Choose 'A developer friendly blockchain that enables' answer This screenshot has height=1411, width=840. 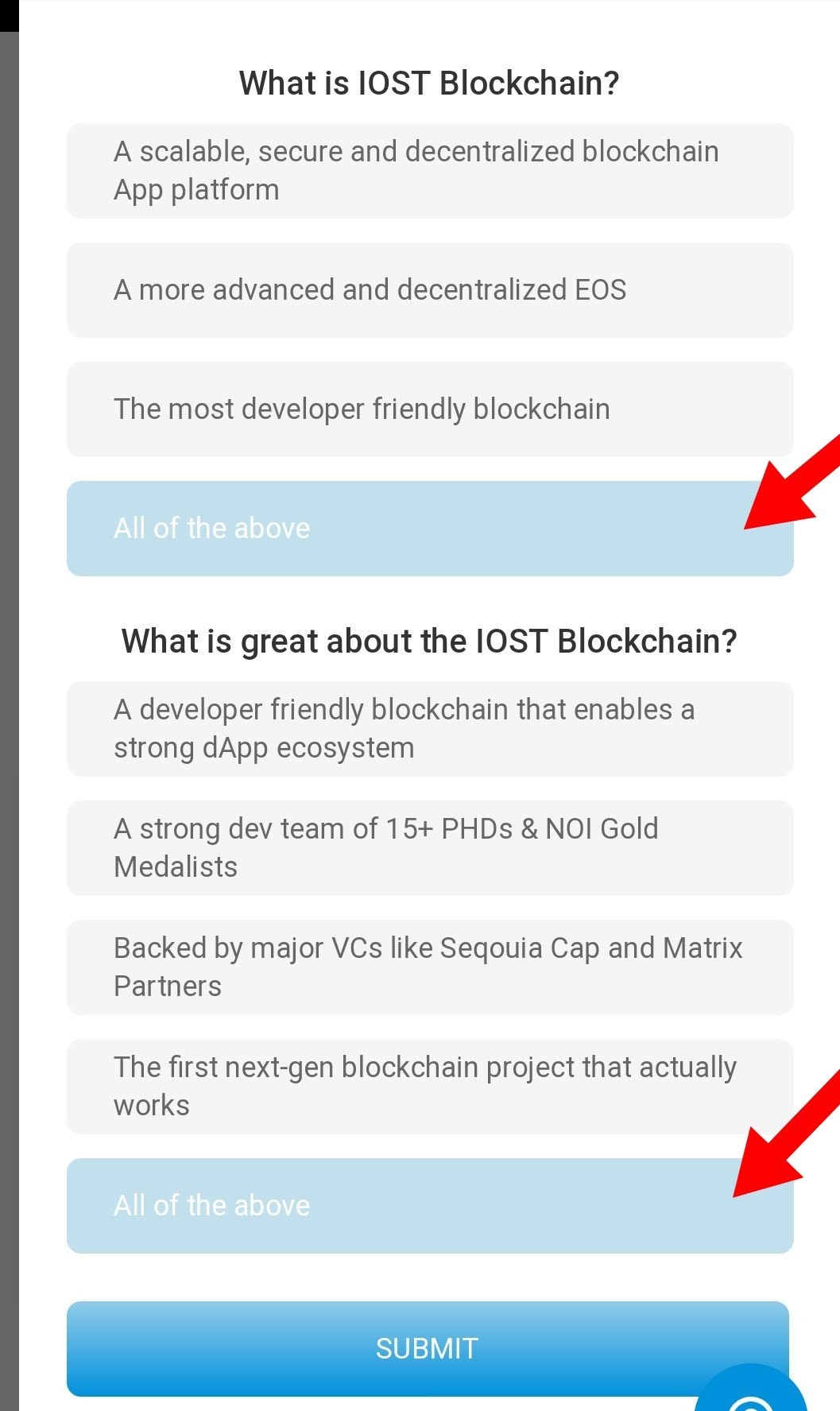pos(429,729)
